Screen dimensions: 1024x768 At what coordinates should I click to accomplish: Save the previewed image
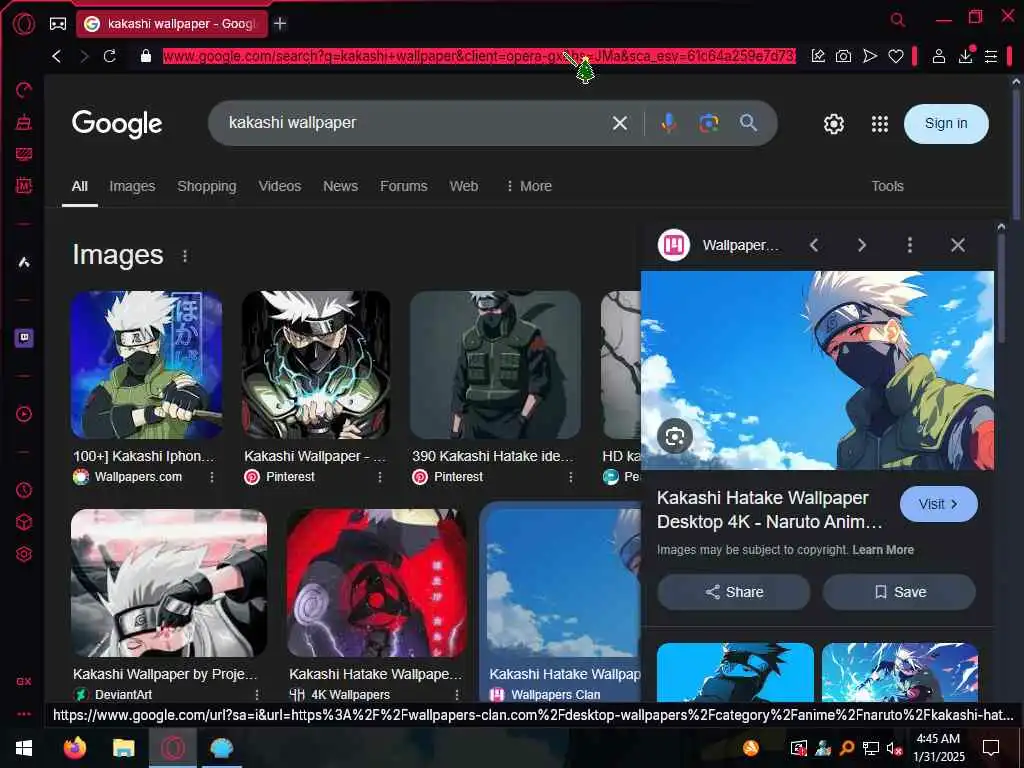coord(899,592)
